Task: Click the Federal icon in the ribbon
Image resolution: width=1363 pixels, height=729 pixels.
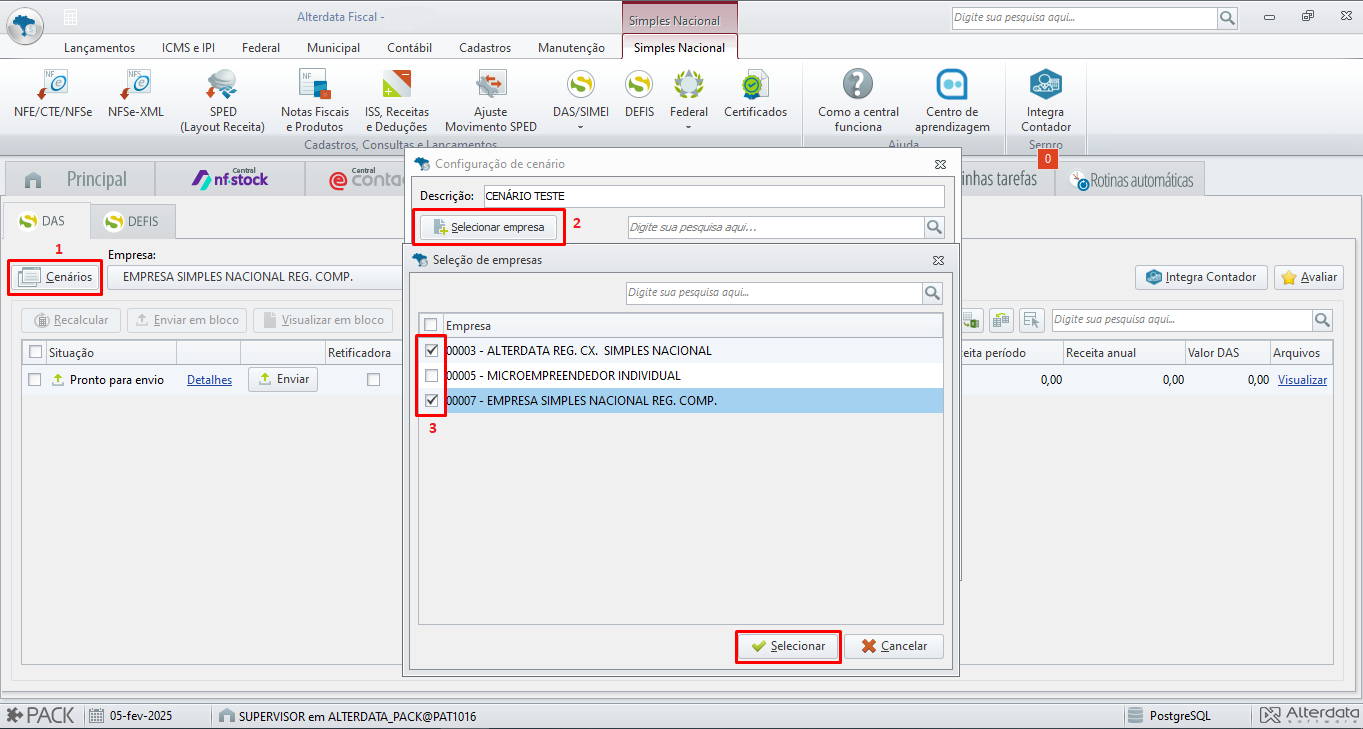Action: click(688, 84)
